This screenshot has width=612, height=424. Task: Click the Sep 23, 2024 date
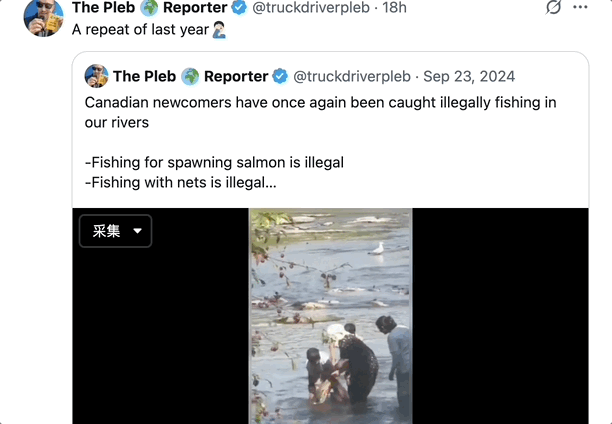pyautogui.click(x=469, y=76)
